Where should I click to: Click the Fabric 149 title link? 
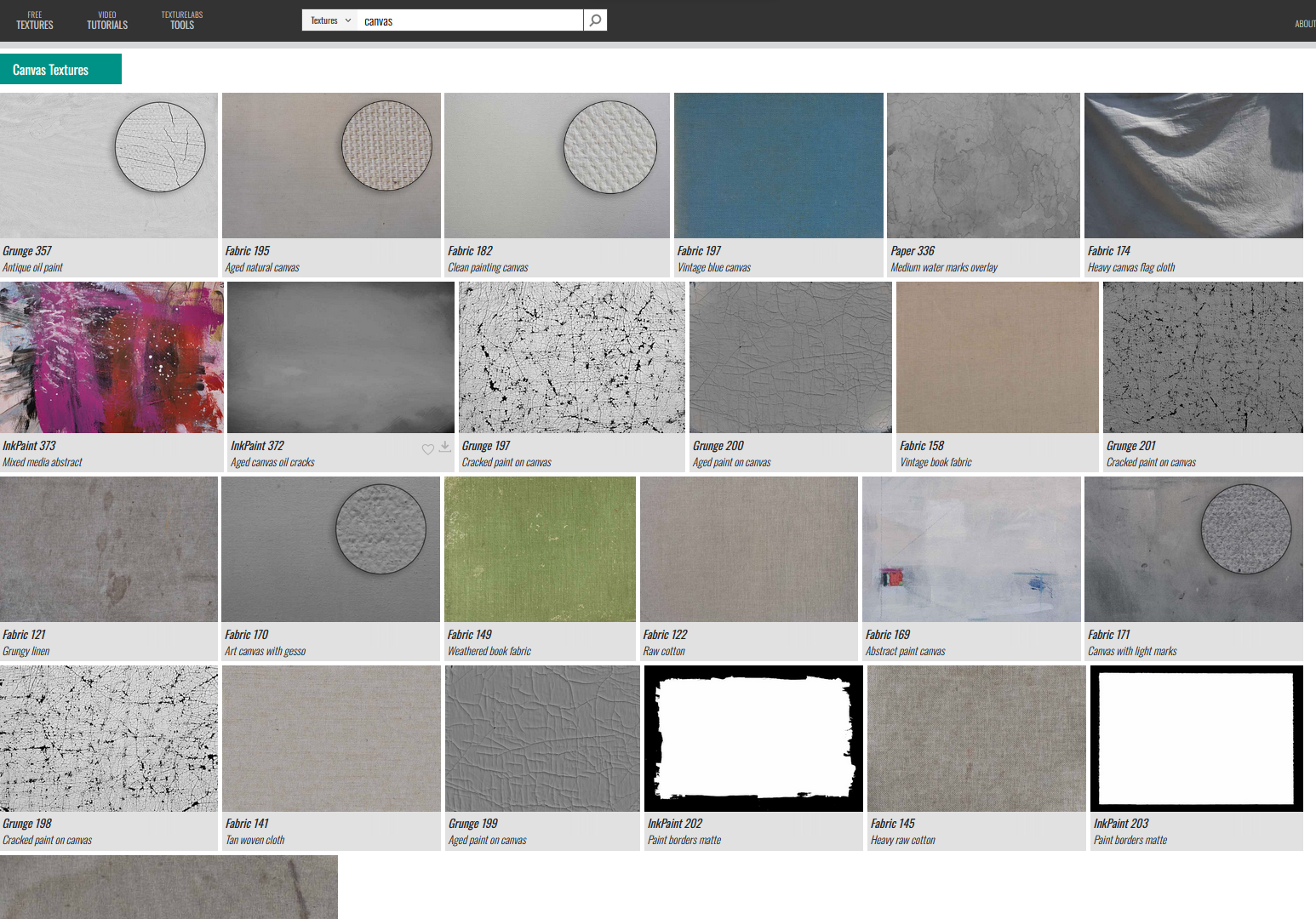[x=470, y=635]
